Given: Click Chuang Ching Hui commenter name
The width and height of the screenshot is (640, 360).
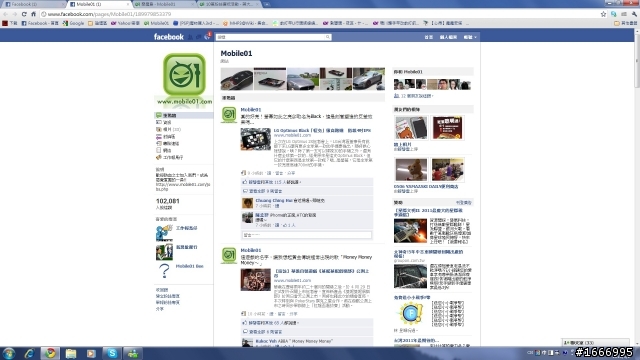Looking at the screenshot, I should coord(274,200).
